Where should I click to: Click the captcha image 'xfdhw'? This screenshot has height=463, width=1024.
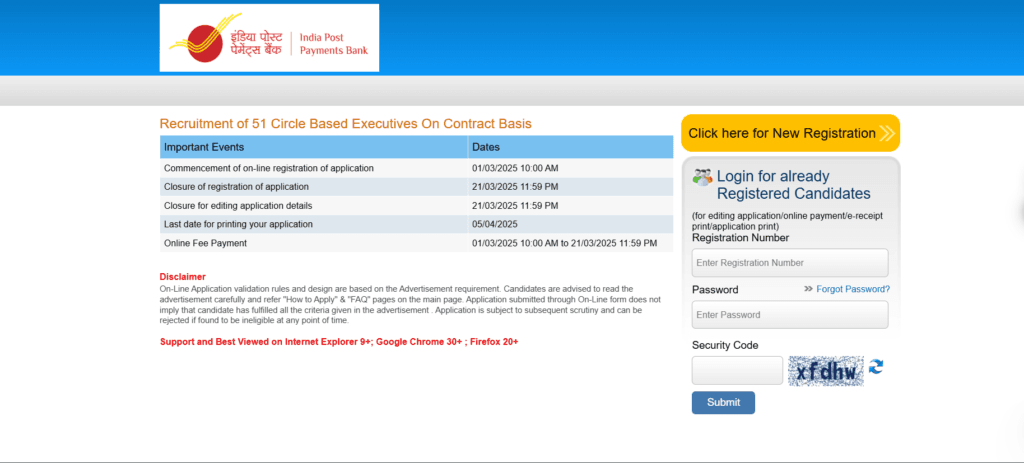click(825, 371)
